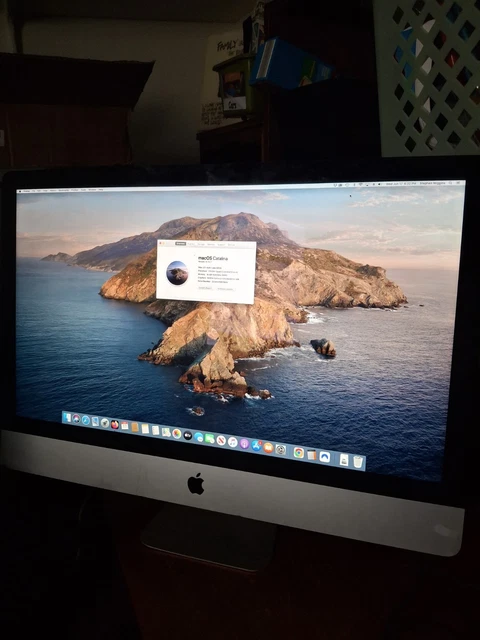Switch to Displays tab in About window
480x640 pixels.
coord(191,244)
